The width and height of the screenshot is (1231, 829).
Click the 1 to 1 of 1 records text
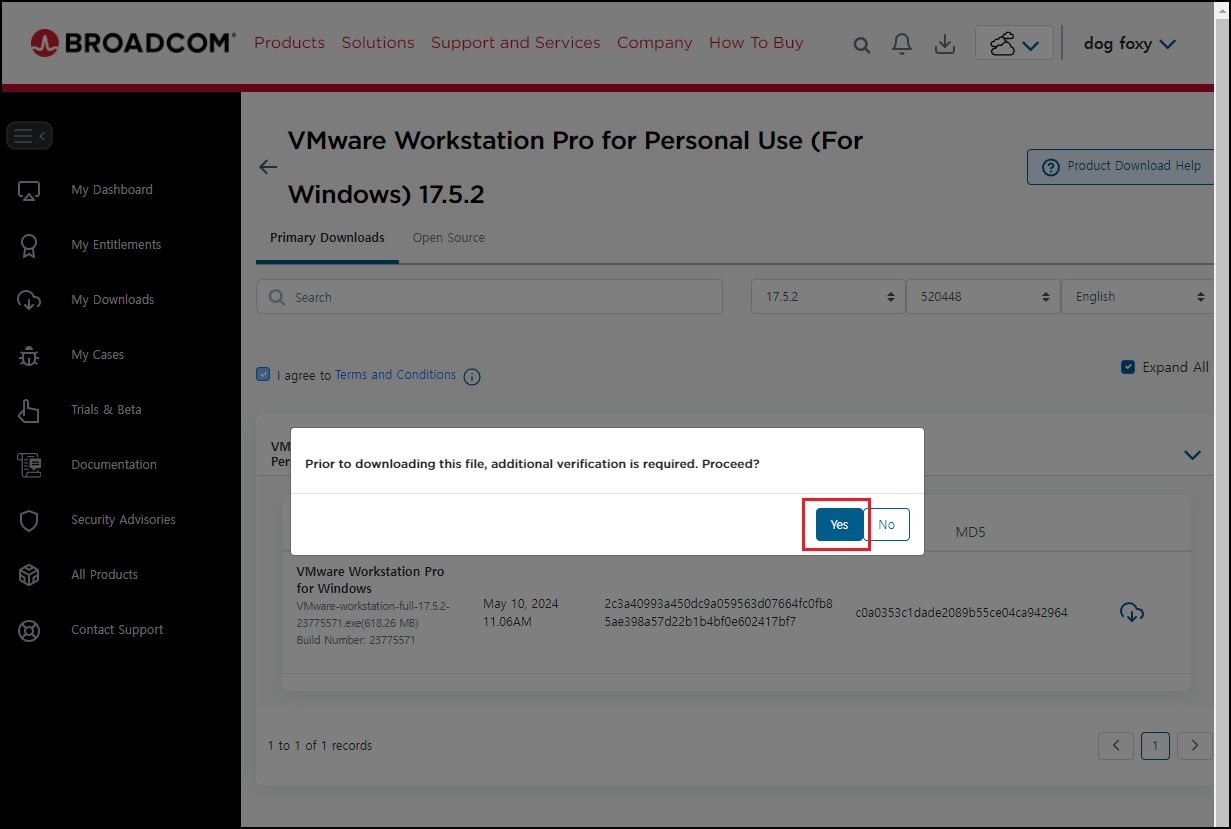[x=320, y=746]
